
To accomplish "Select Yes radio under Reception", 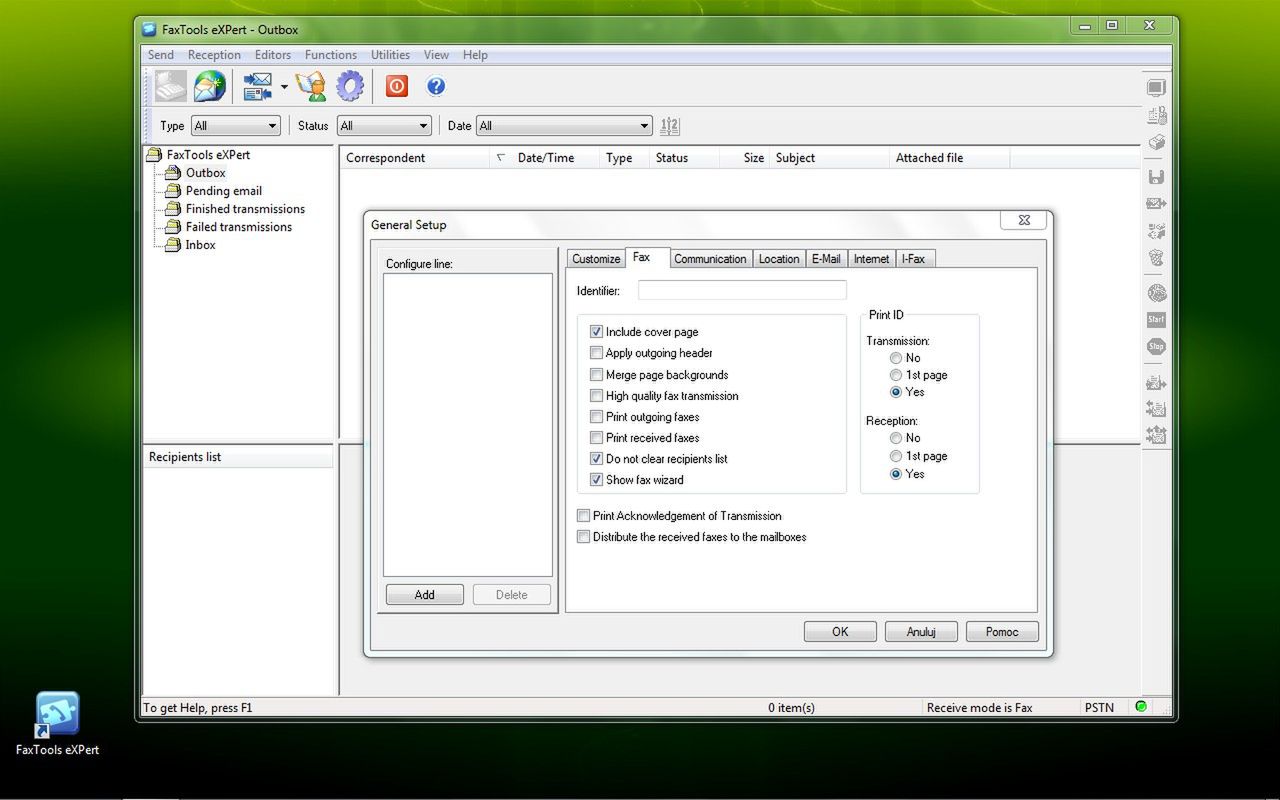I will tap(896, 474).
